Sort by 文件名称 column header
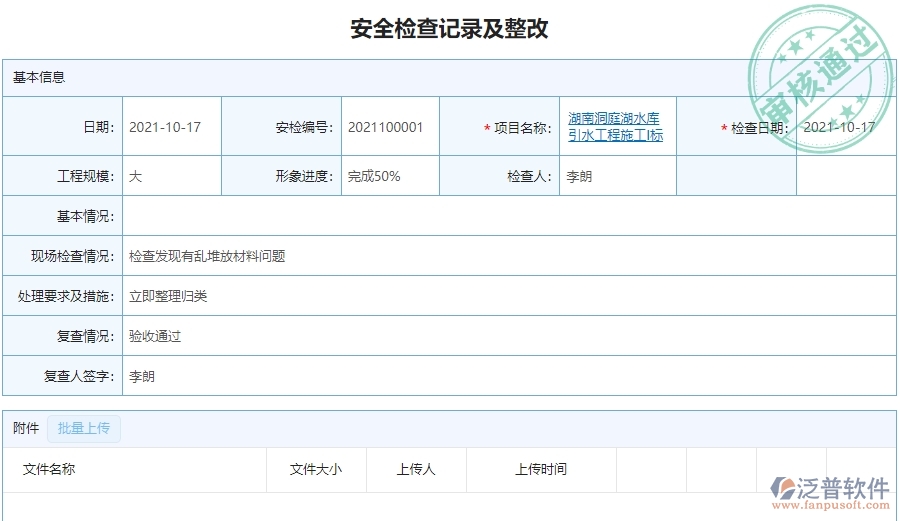Viewport: 900px width, 521px height. [x=49, y=469]
